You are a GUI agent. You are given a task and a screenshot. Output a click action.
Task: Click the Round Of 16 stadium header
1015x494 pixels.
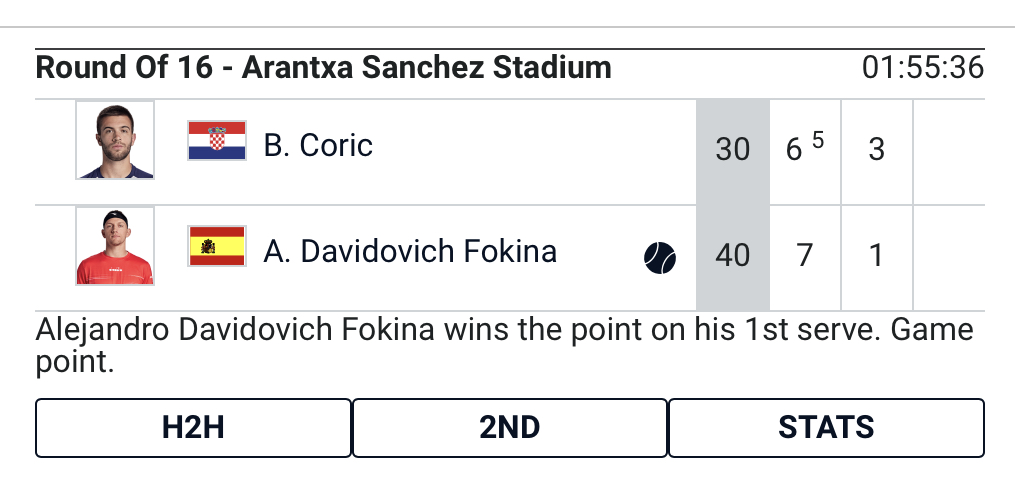pos(323,68)
